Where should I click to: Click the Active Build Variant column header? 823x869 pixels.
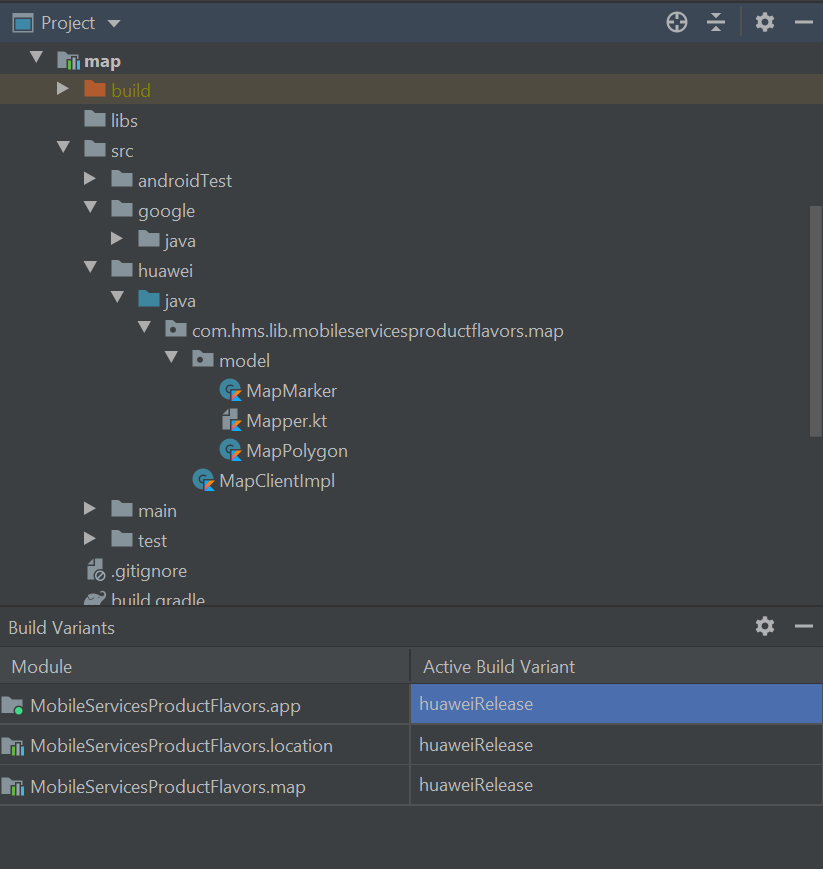(x=616, y=666)
